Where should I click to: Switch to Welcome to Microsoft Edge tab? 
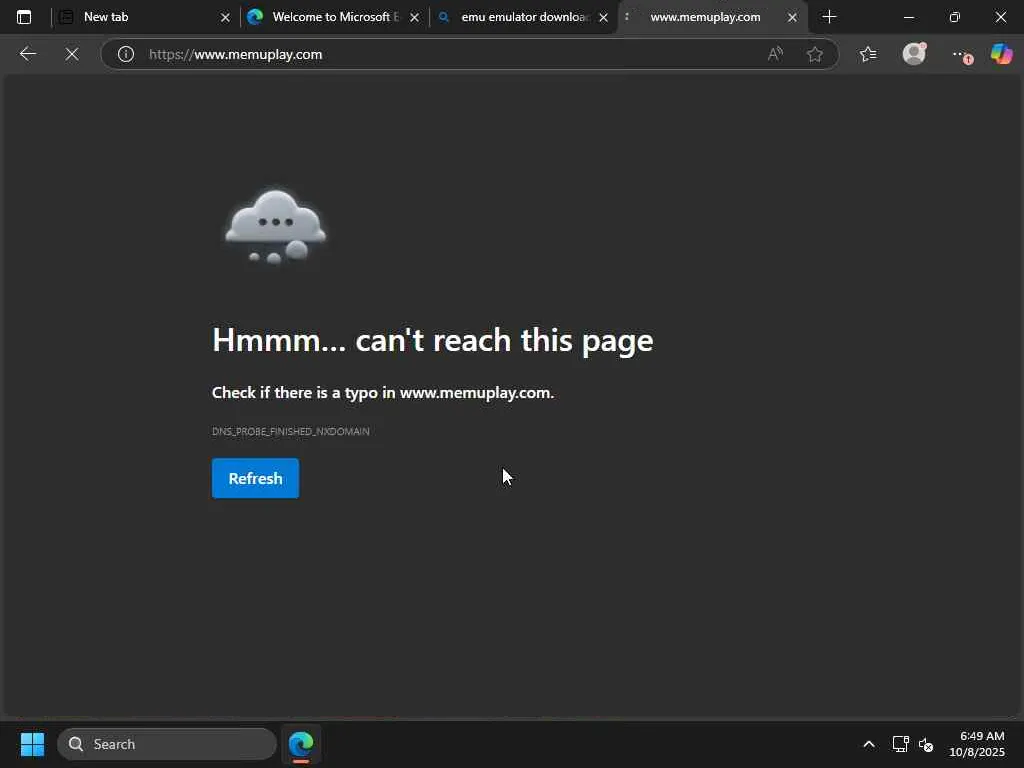click(333, 17)
